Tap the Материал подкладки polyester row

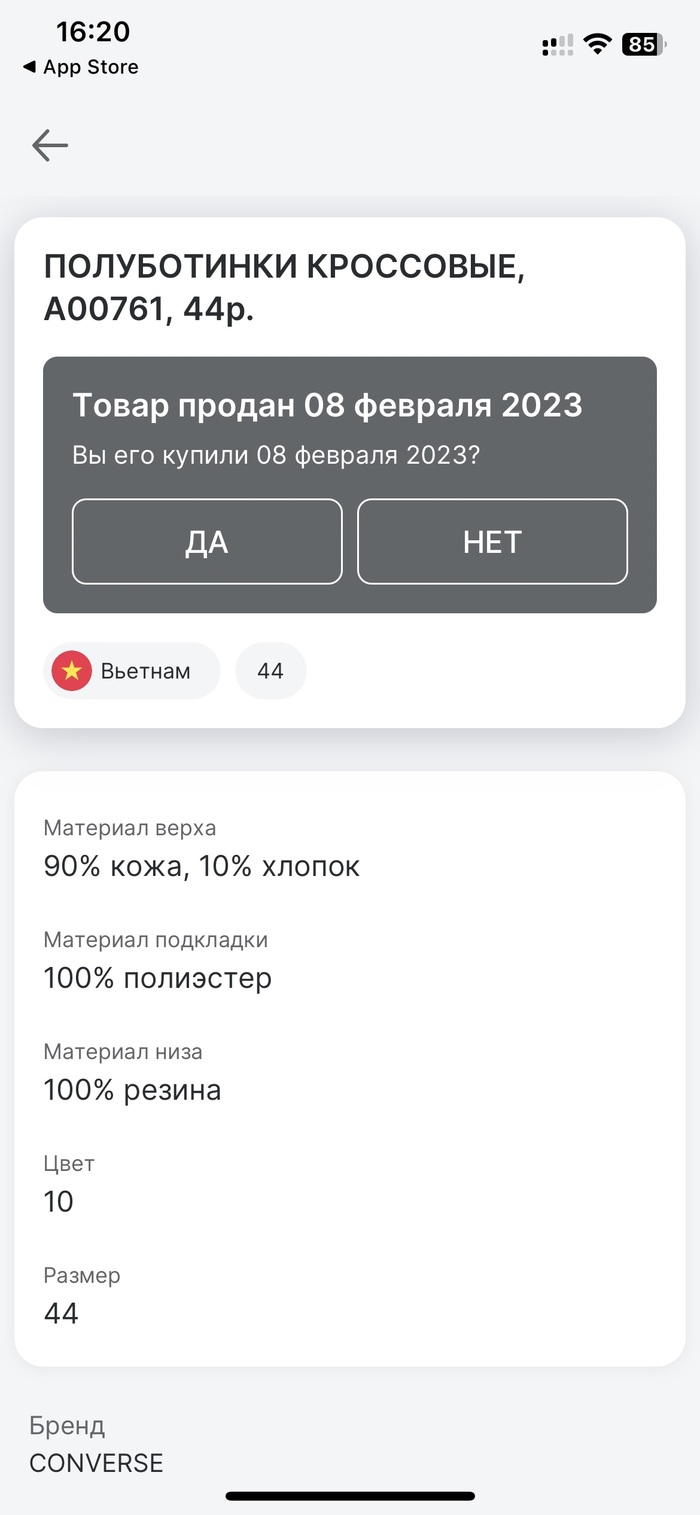pyautogui.click(x=158, y=977)
